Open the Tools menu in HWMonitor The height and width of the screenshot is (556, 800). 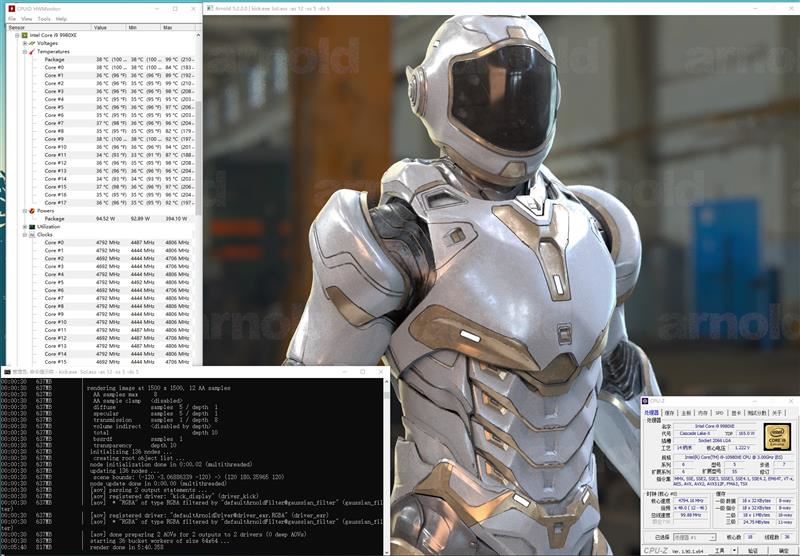(44, 19)
